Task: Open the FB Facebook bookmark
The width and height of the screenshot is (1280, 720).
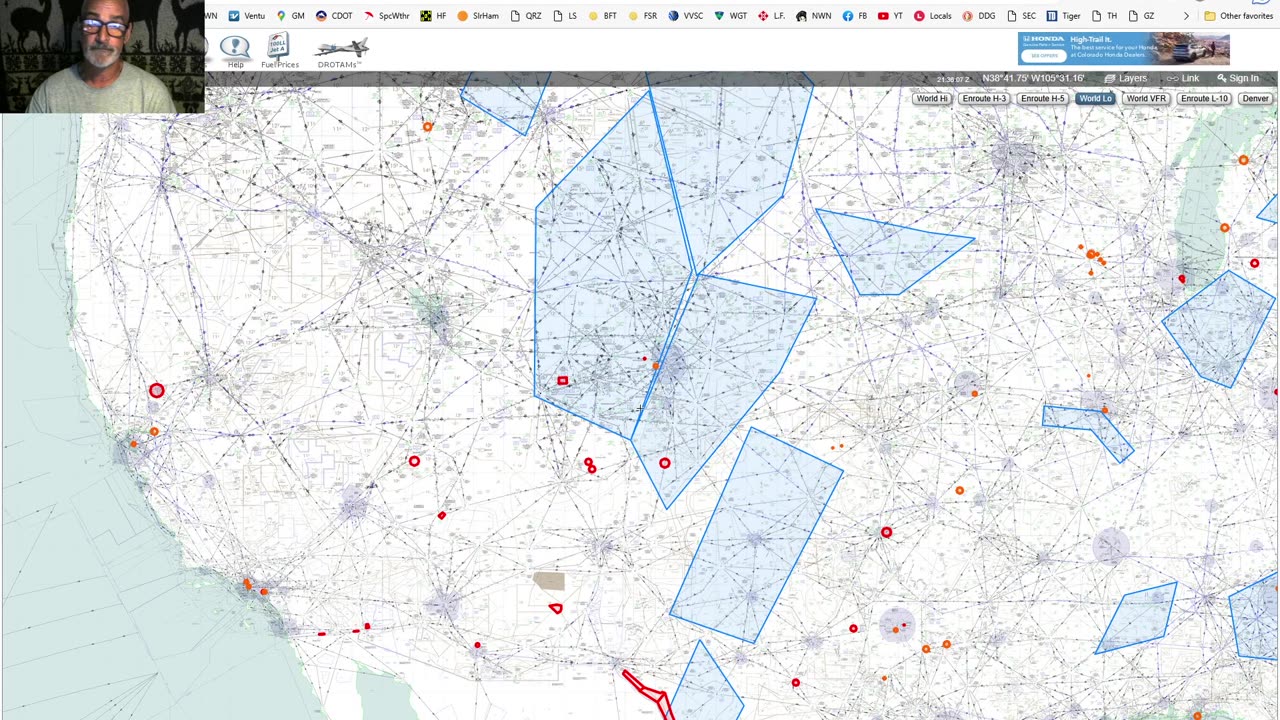Action: 854,16
